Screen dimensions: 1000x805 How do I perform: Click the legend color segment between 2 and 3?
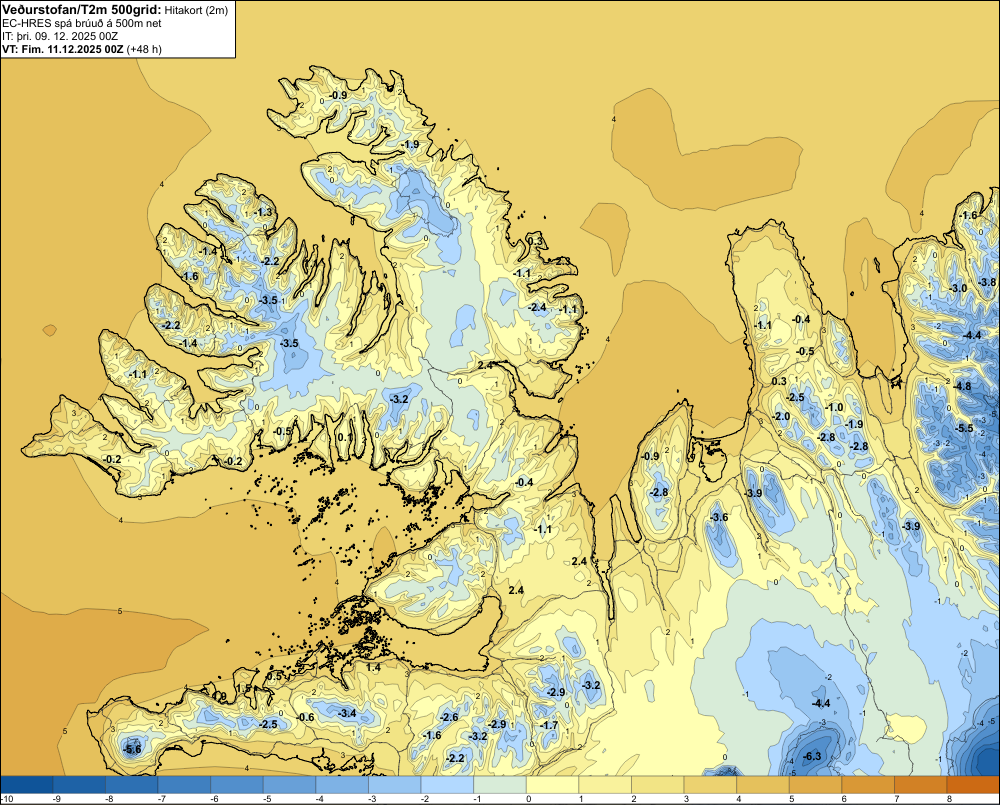click(657, 784)
